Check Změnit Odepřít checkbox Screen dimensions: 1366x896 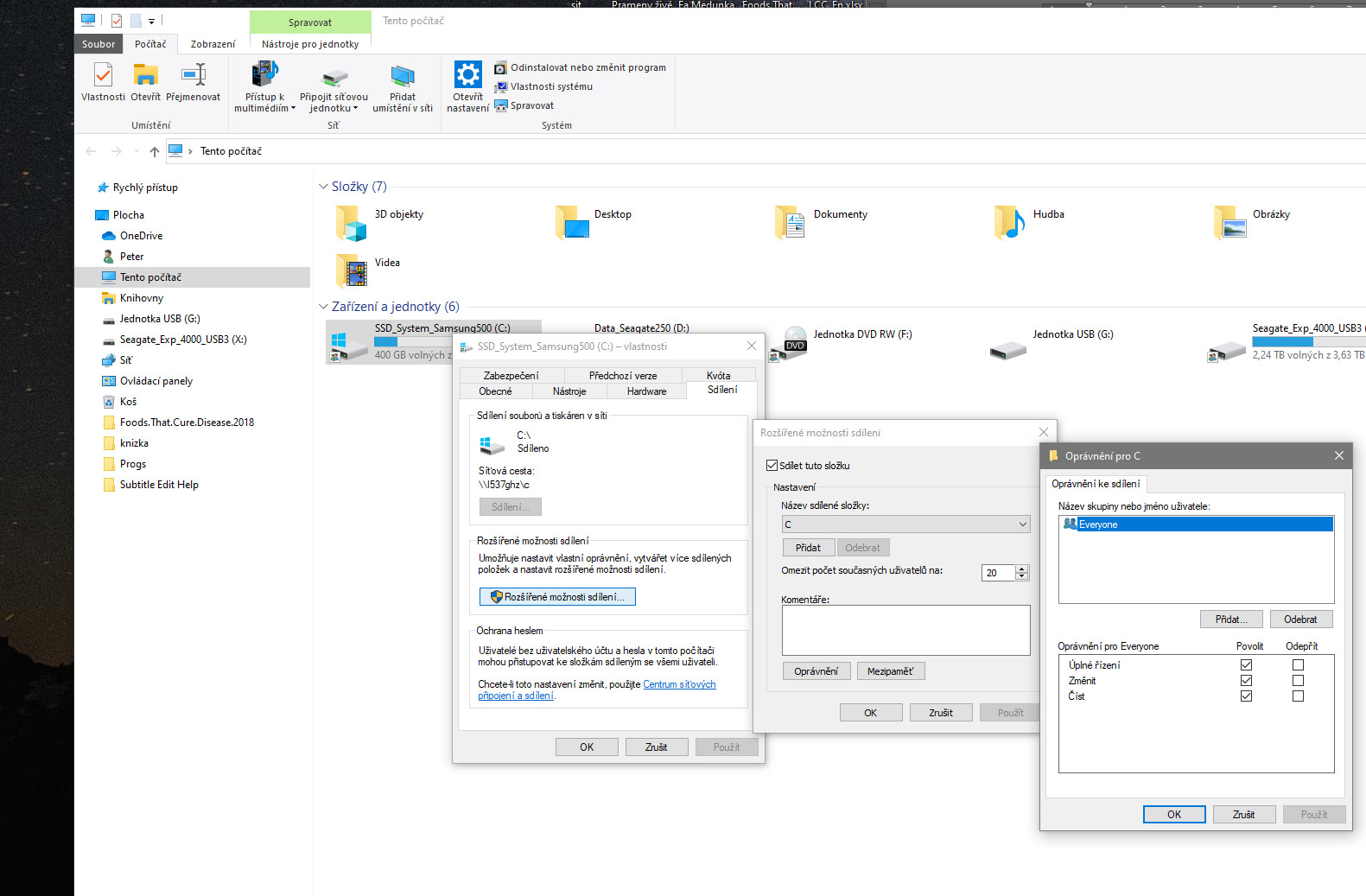1298,681
